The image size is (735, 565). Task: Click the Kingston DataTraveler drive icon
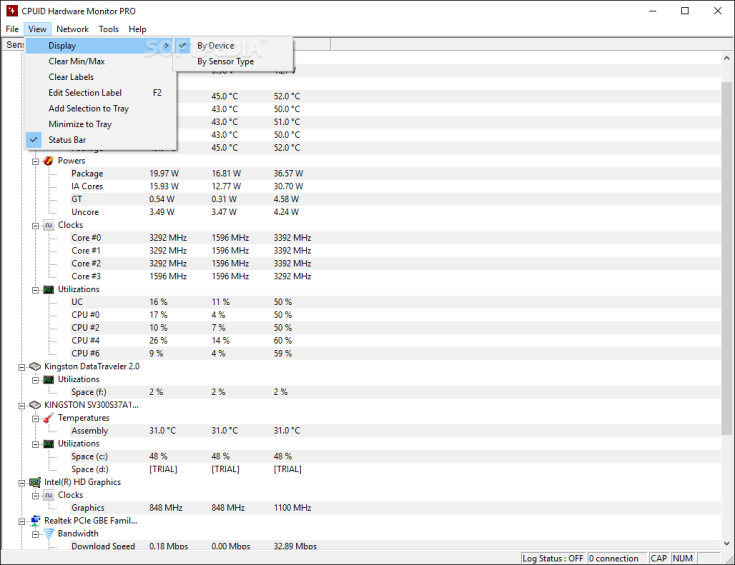[35, 366]
